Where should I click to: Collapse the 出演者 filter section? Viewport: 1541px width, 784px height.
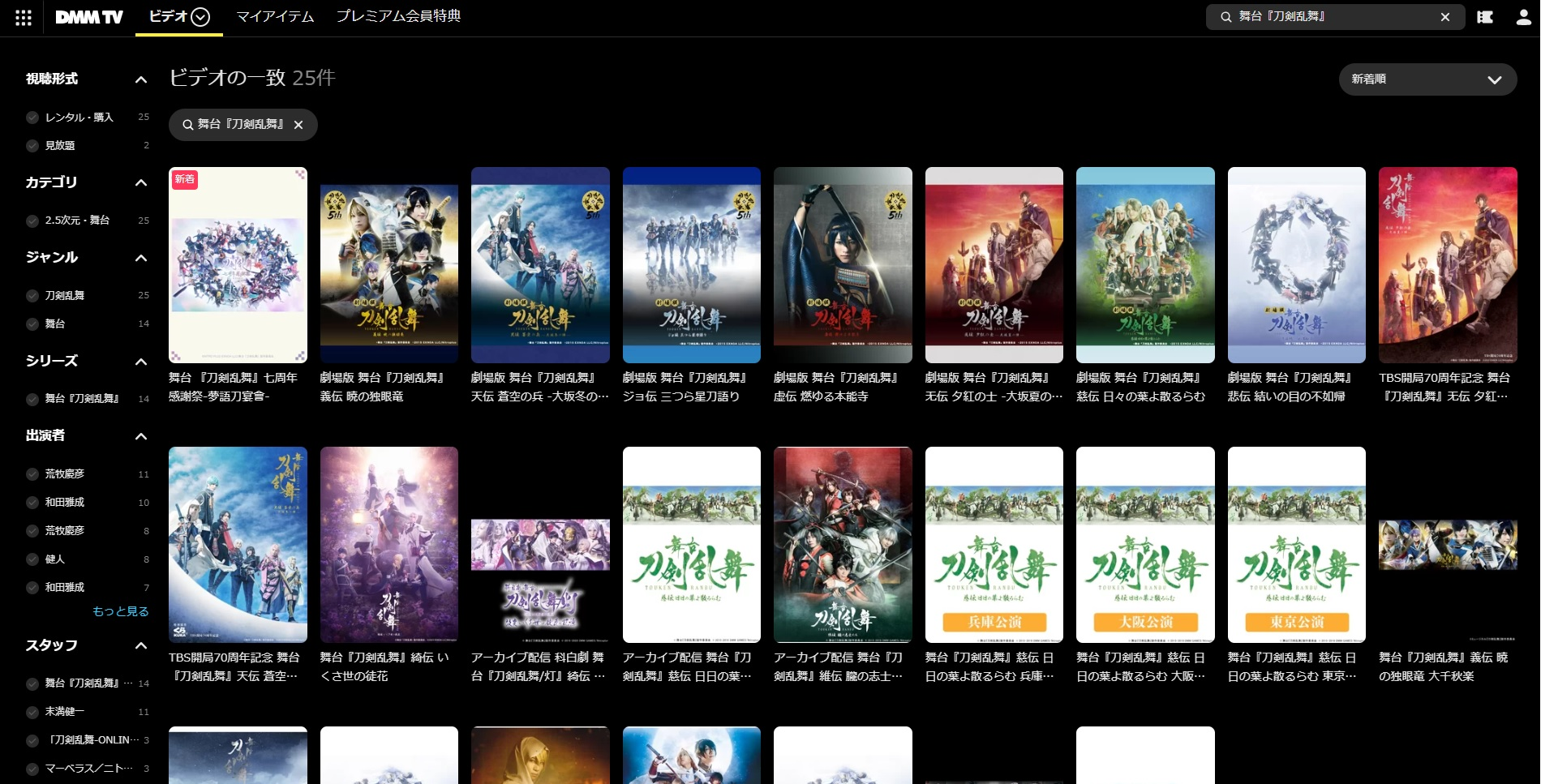coord(141,436)
